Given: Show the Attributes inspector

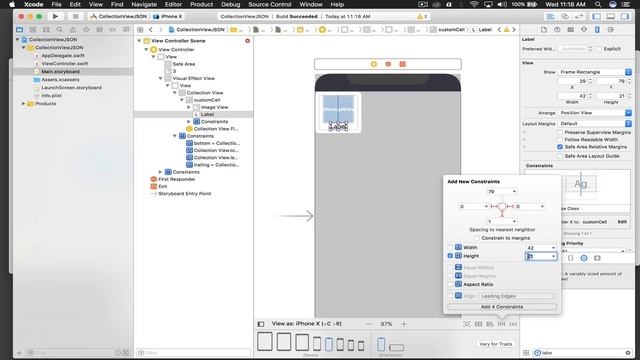Looking at the screenshot, I should 584,30.
